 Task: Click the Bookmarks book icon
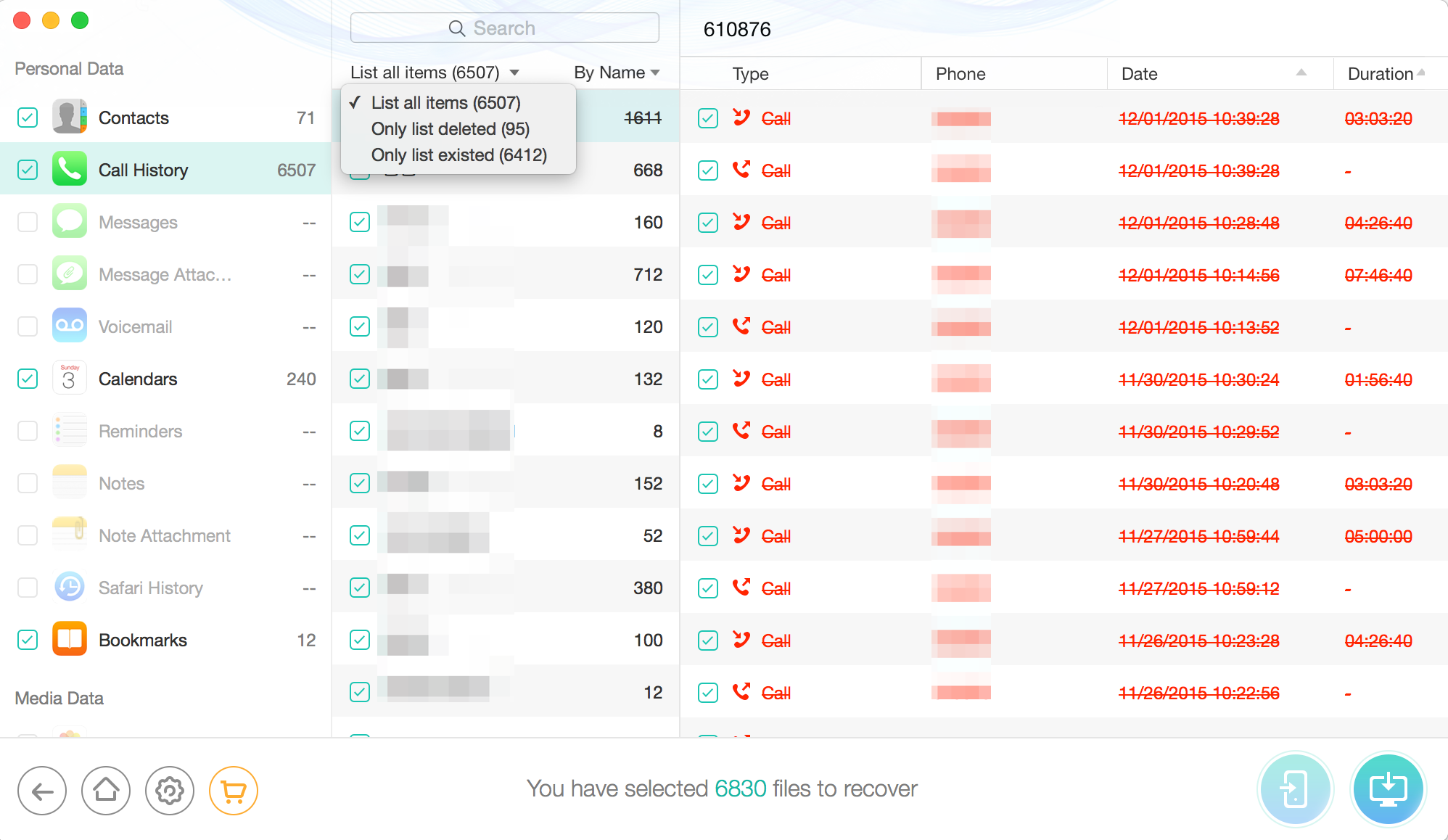(70, 640)
